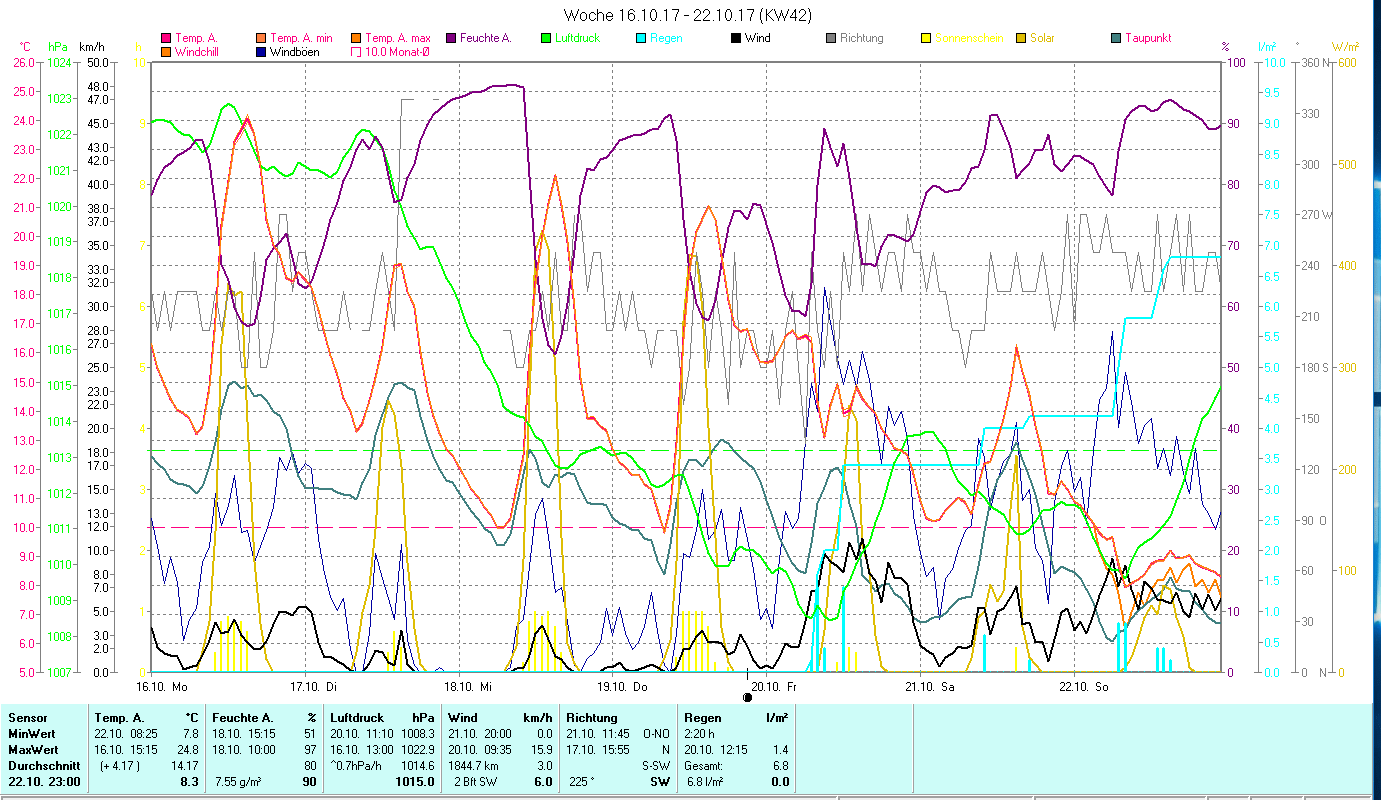1381x800 pixels.
Task: Select the 'Windchill' legend label
Action: click(197, 52)
